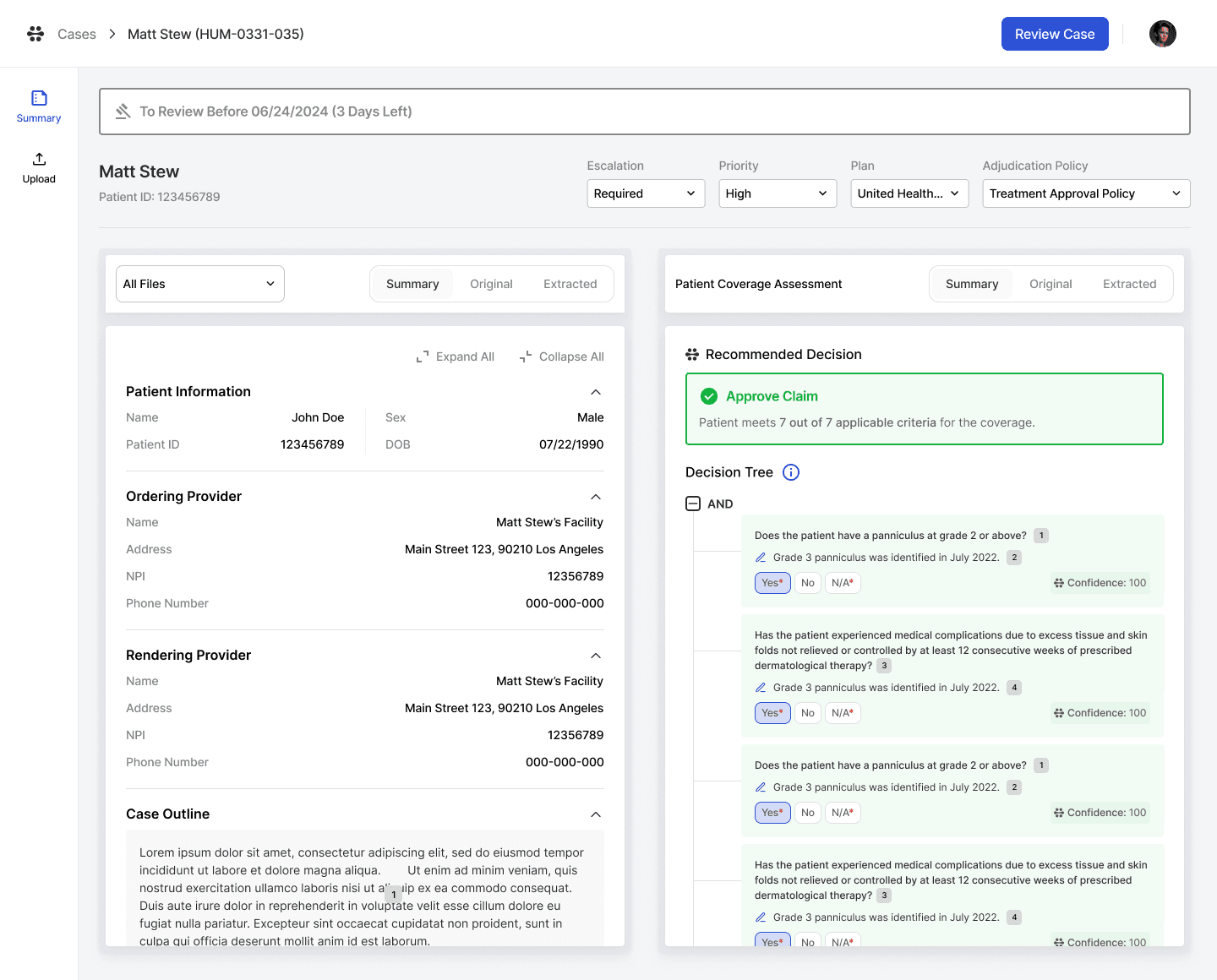This screenshot has height=980, width=1217.
Task: Click the app logo in the header
Action: coord(35,34)
